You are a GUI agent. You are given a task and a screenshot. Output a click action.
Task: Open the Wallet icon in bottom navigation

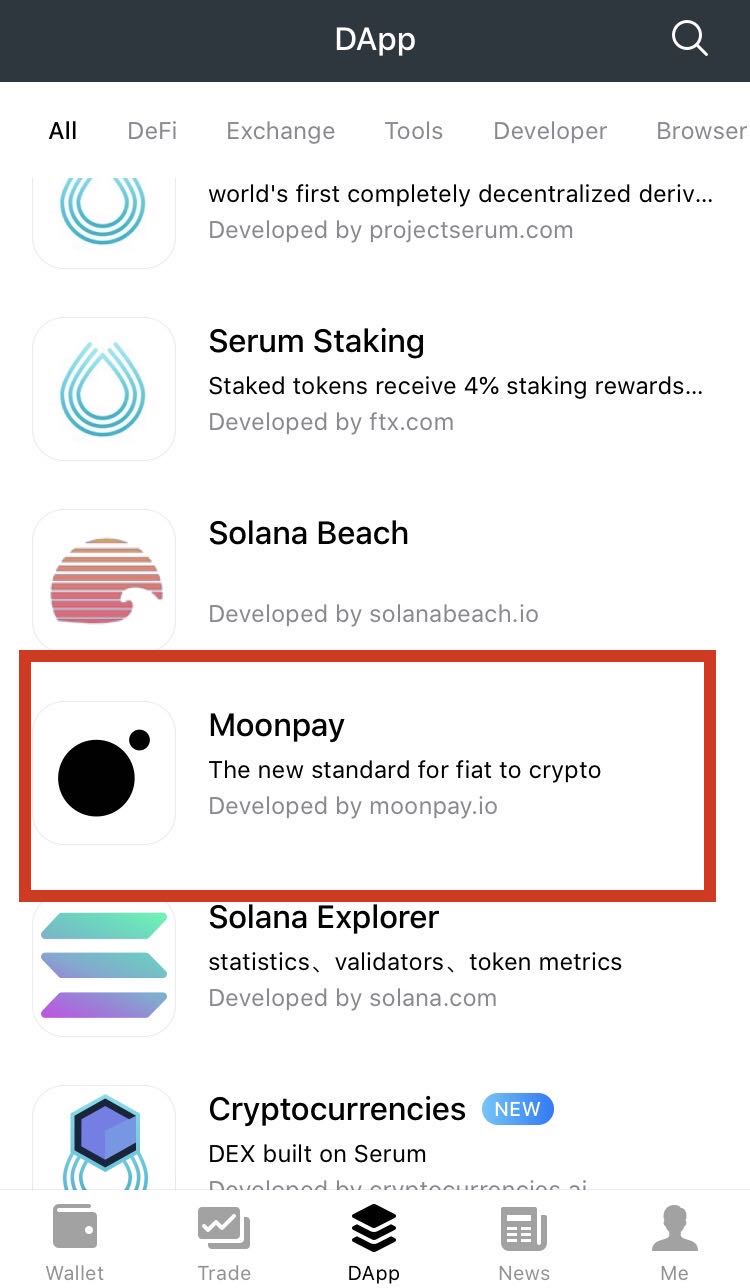point(74,1240)
